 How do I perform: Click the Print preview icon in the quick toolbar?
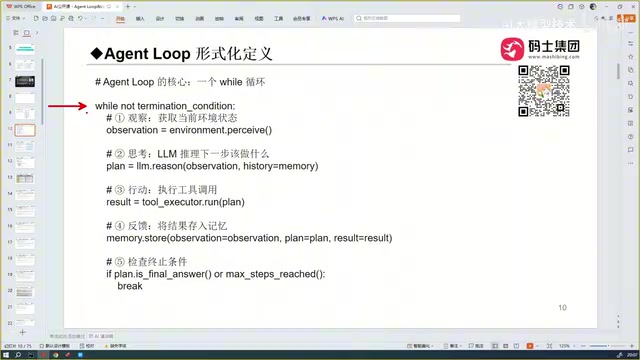pos(71,18)
